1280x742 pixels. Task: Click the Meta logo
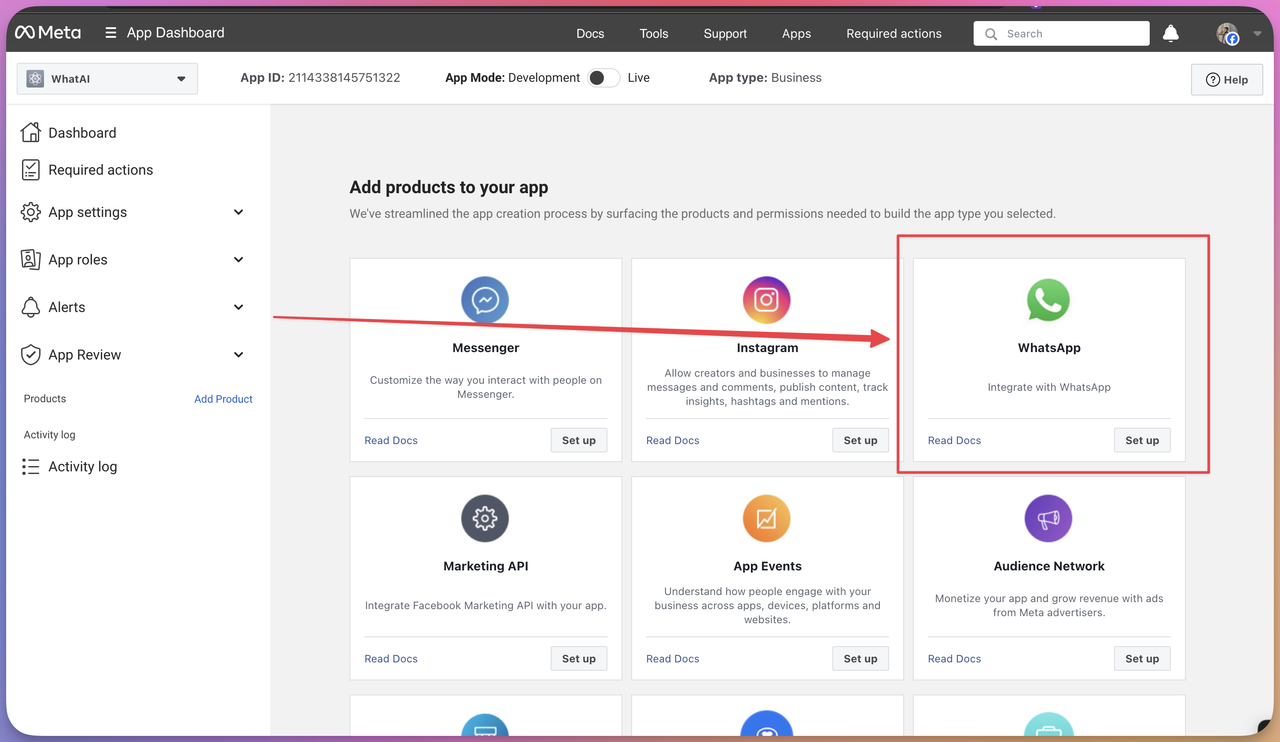click(x=47, y=33)
